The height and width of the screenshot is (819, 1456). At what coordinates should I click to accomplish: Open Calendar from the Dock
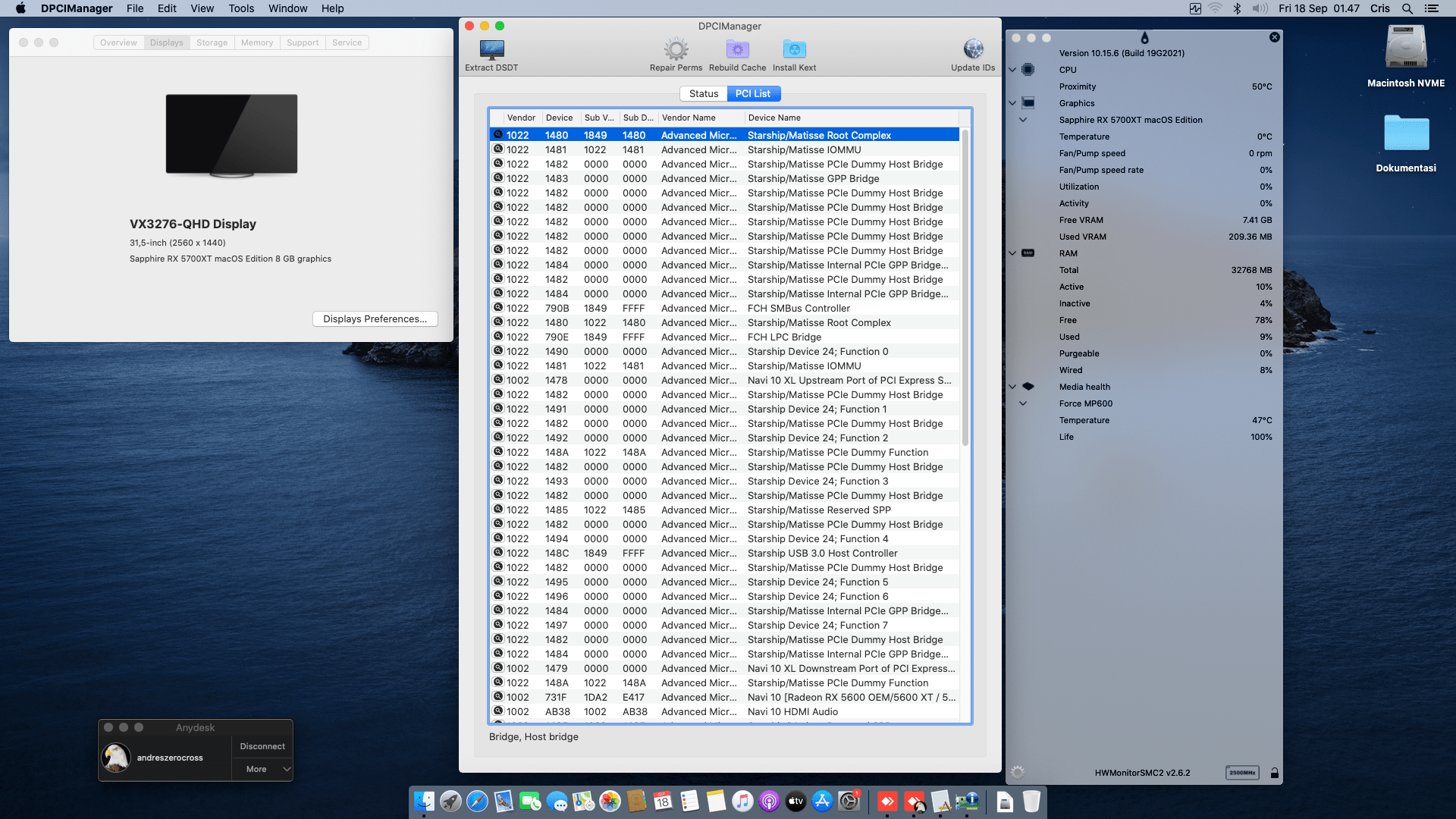point(663,801)
